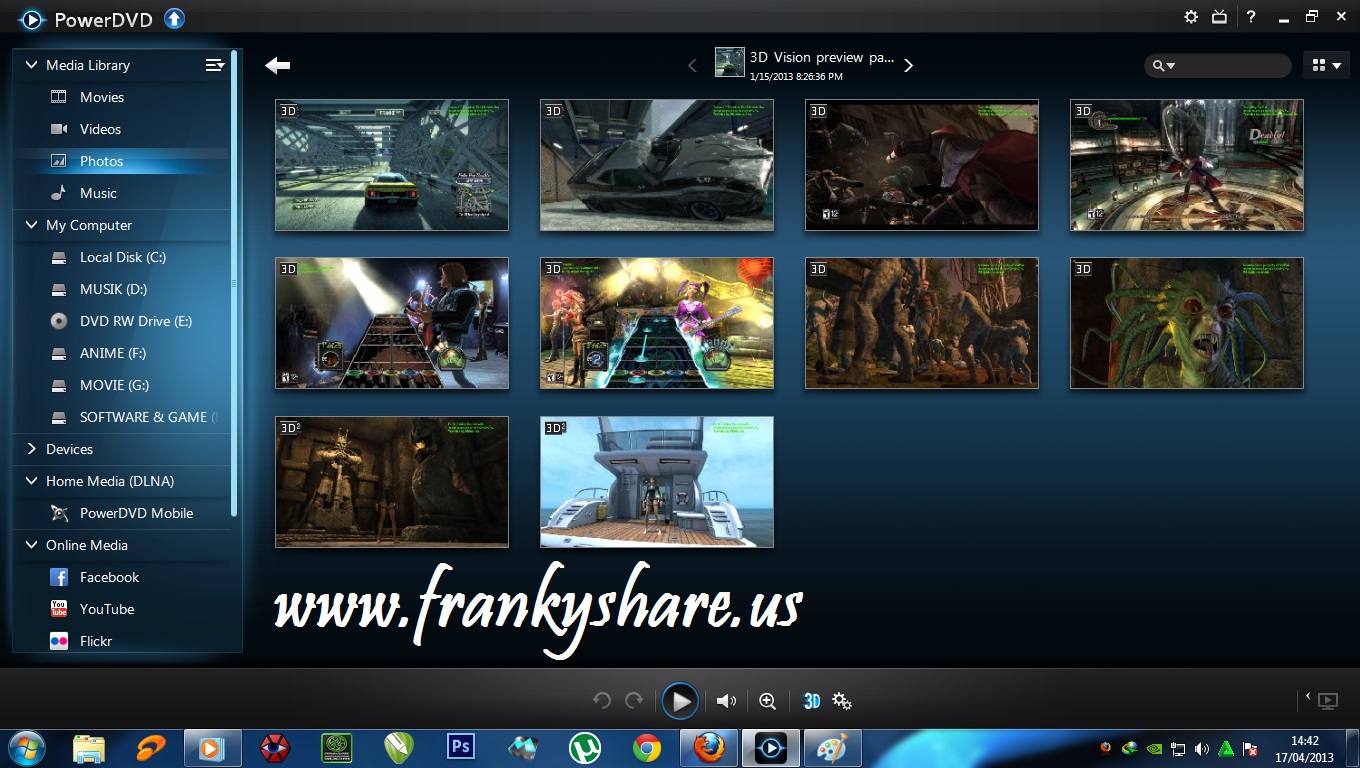Open the search options magnifier dropdown
The image size is (1360, 768).
click(1164, 66)
